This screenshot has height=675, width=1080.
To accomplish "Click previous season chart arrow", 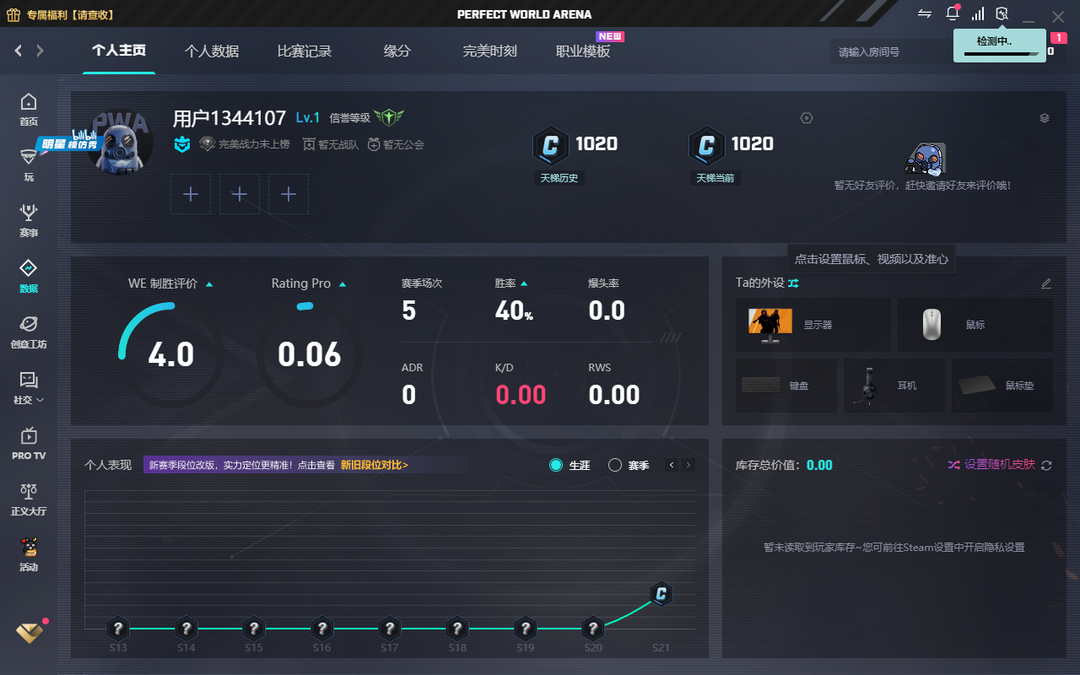I will (672, 465).
